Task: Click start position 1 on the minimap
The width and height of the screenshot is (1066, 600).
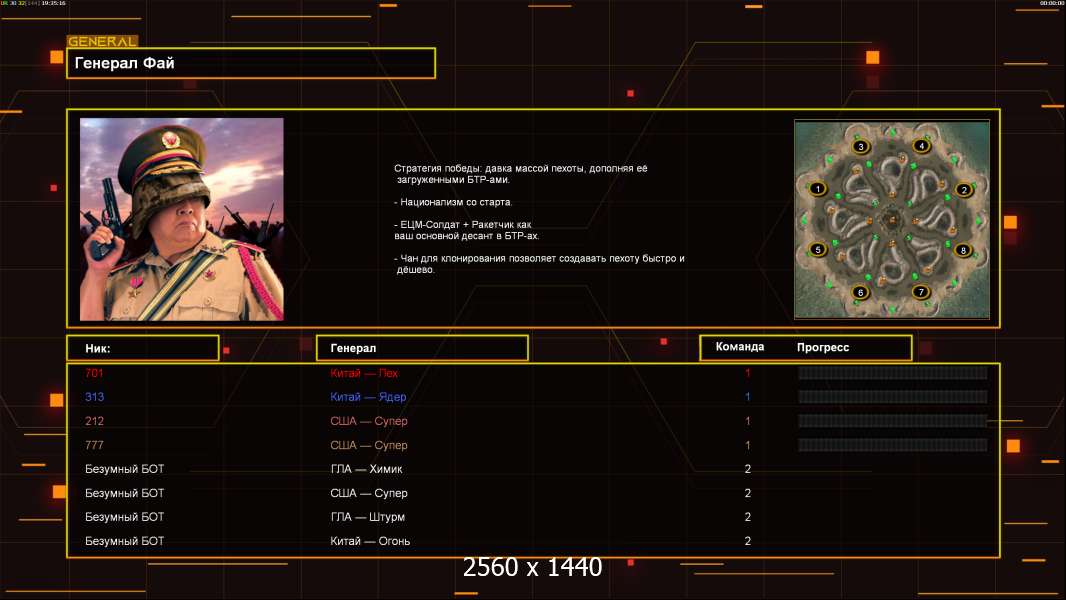Action: (818, 188)
